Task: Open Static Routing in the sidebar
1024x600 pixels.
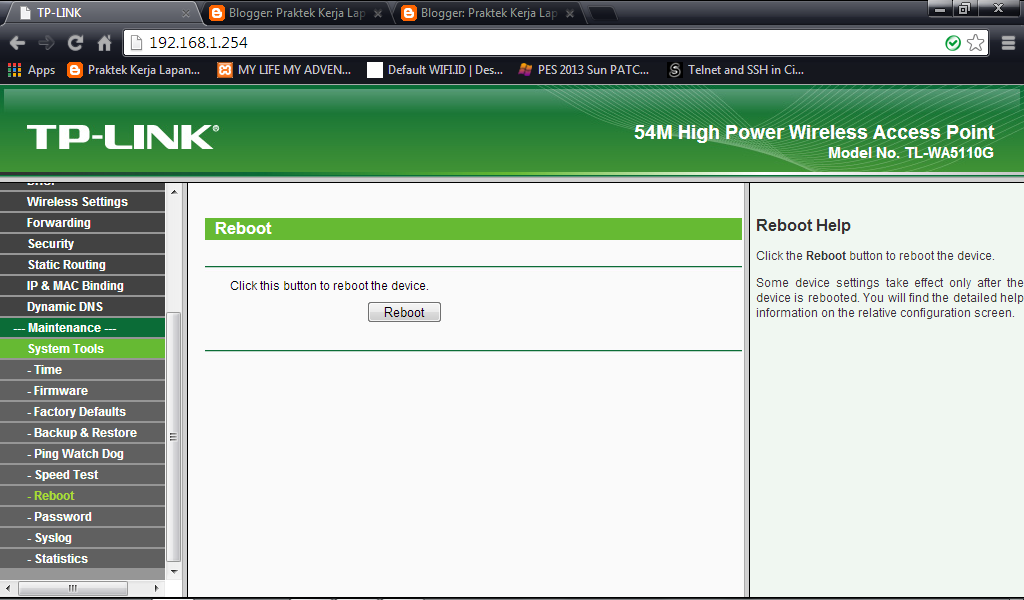Action: [x=82, y=264]
